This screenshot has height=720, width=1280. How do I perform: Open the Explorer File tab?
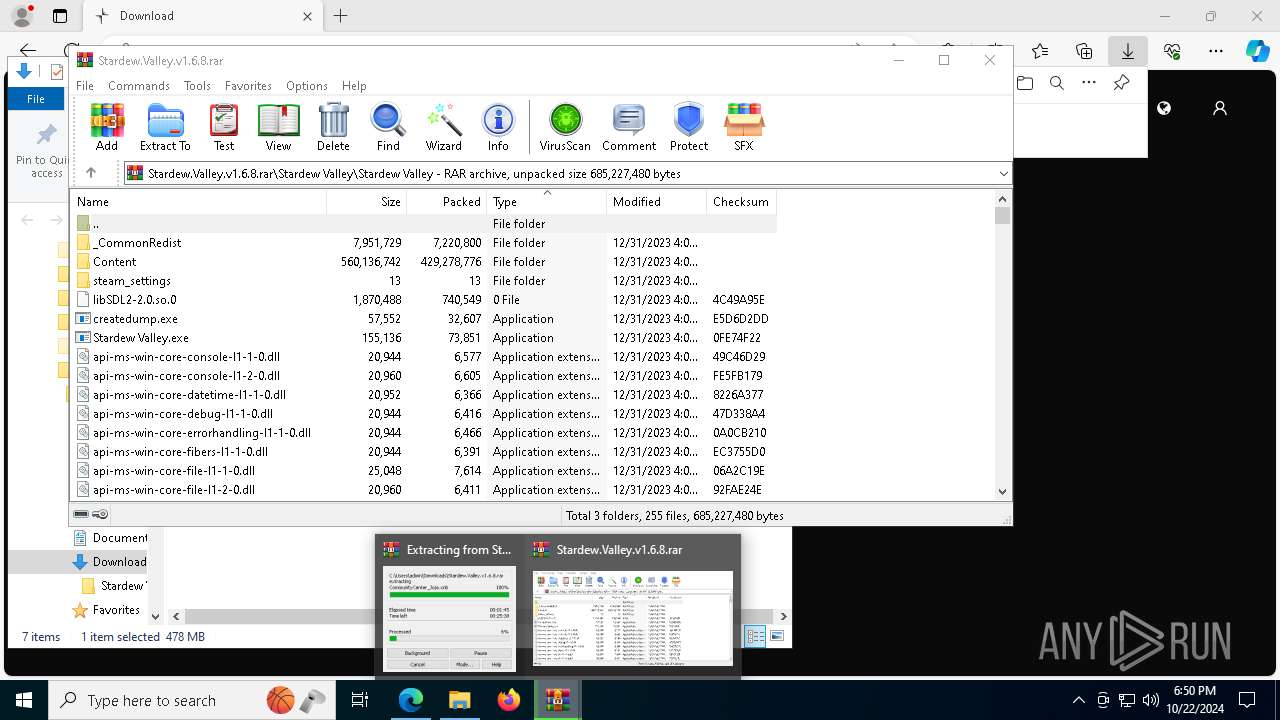36,99
